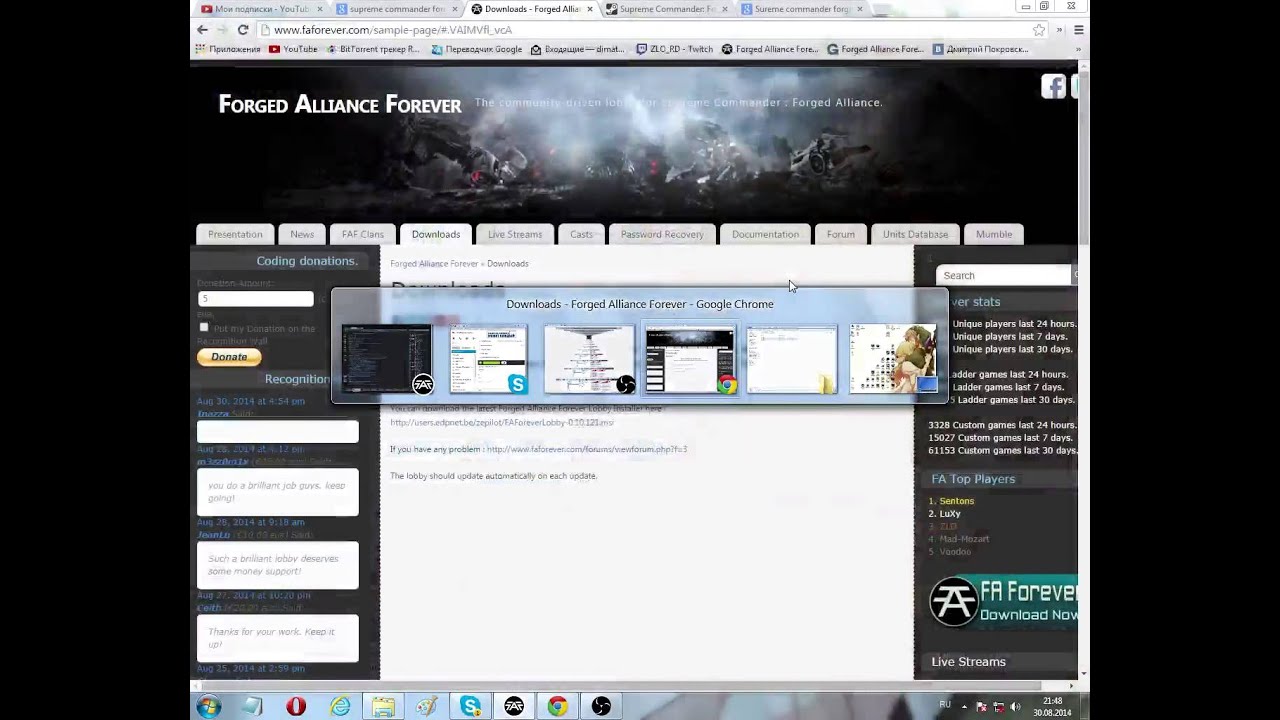Launch Opera from the taskbar
Screen dimensions: 1280x720
pos(296,707)
